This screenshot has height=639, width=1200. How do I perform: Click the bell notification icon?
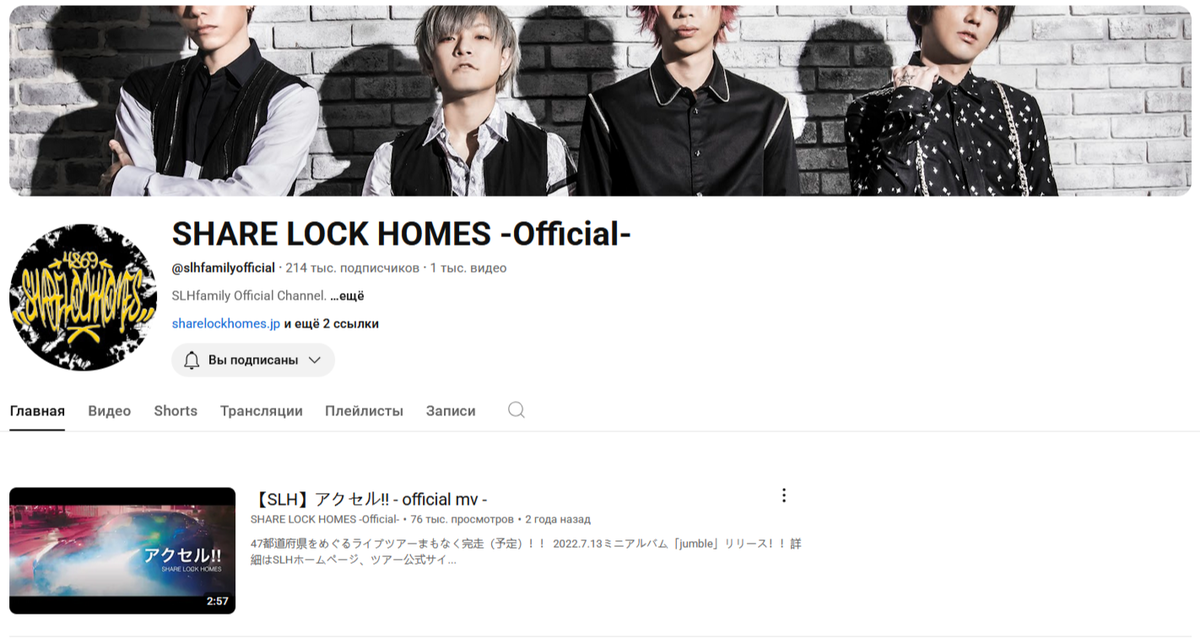click(x=192, y=360)
